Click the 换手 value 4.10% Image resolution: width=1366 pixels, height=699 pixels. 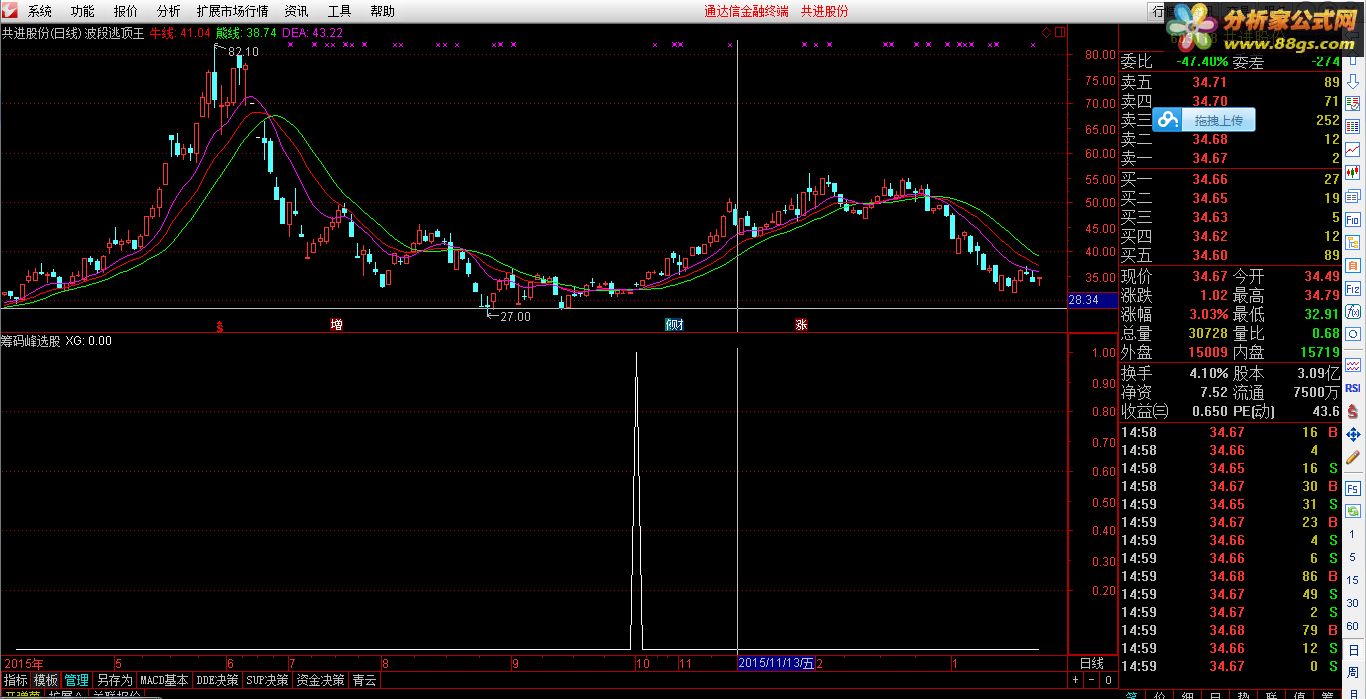click(x=1208, y=373)
